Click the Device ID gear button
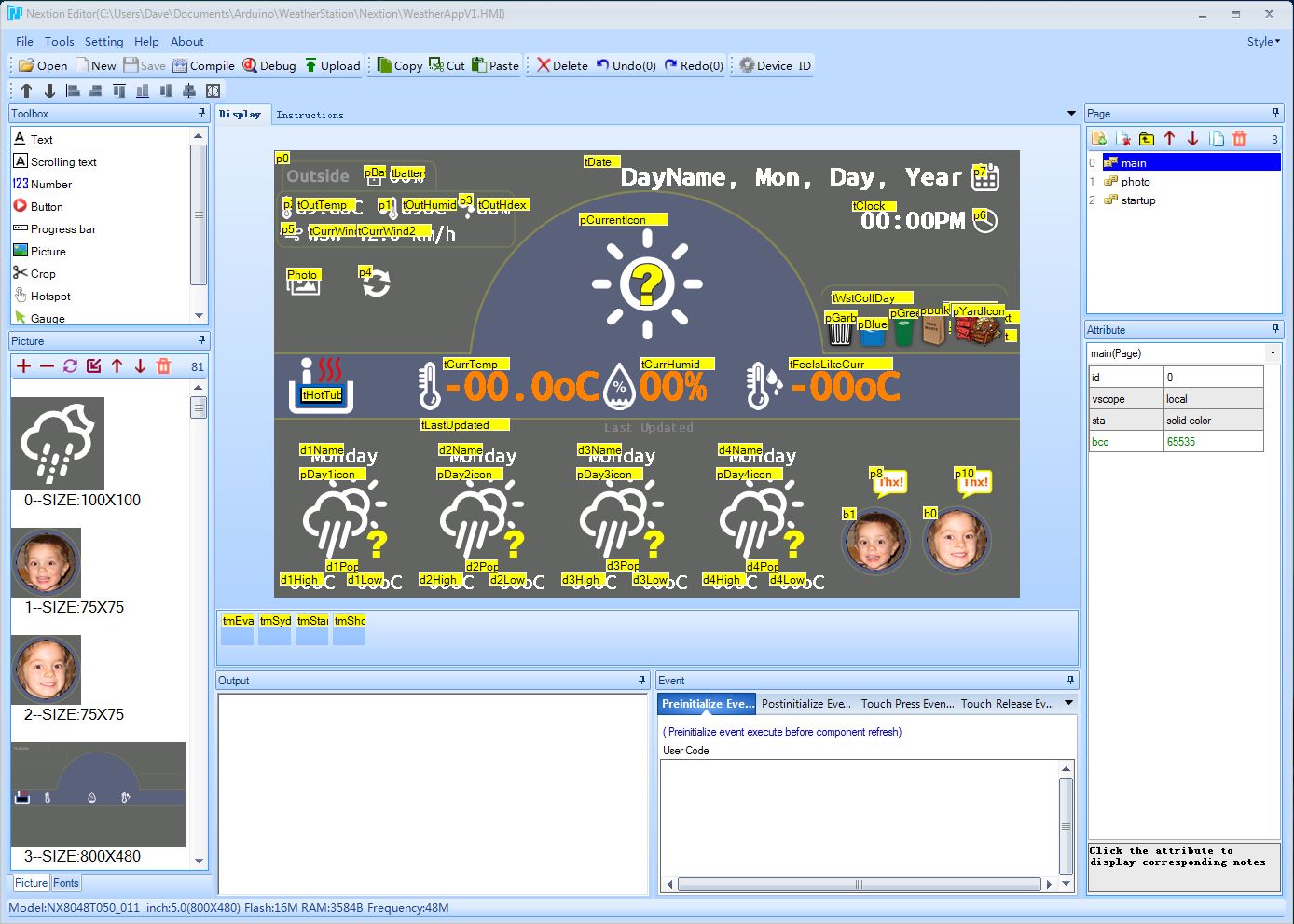The height and width of the screenshot is (924, 1294). point(775,65)
